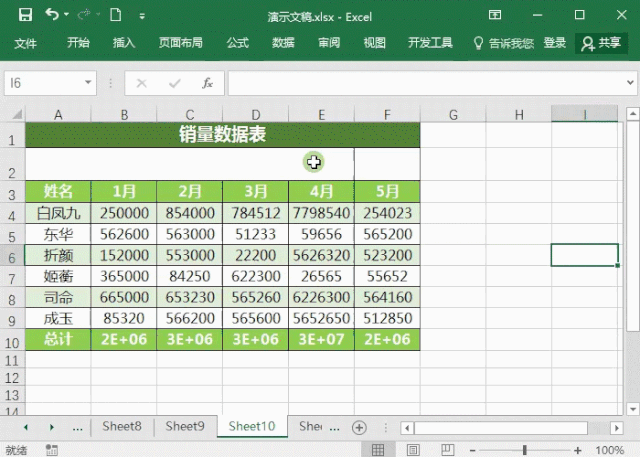Select cell with value 51233
The height and width of the screenshot is (457, 640).
(x=256, y=234)
